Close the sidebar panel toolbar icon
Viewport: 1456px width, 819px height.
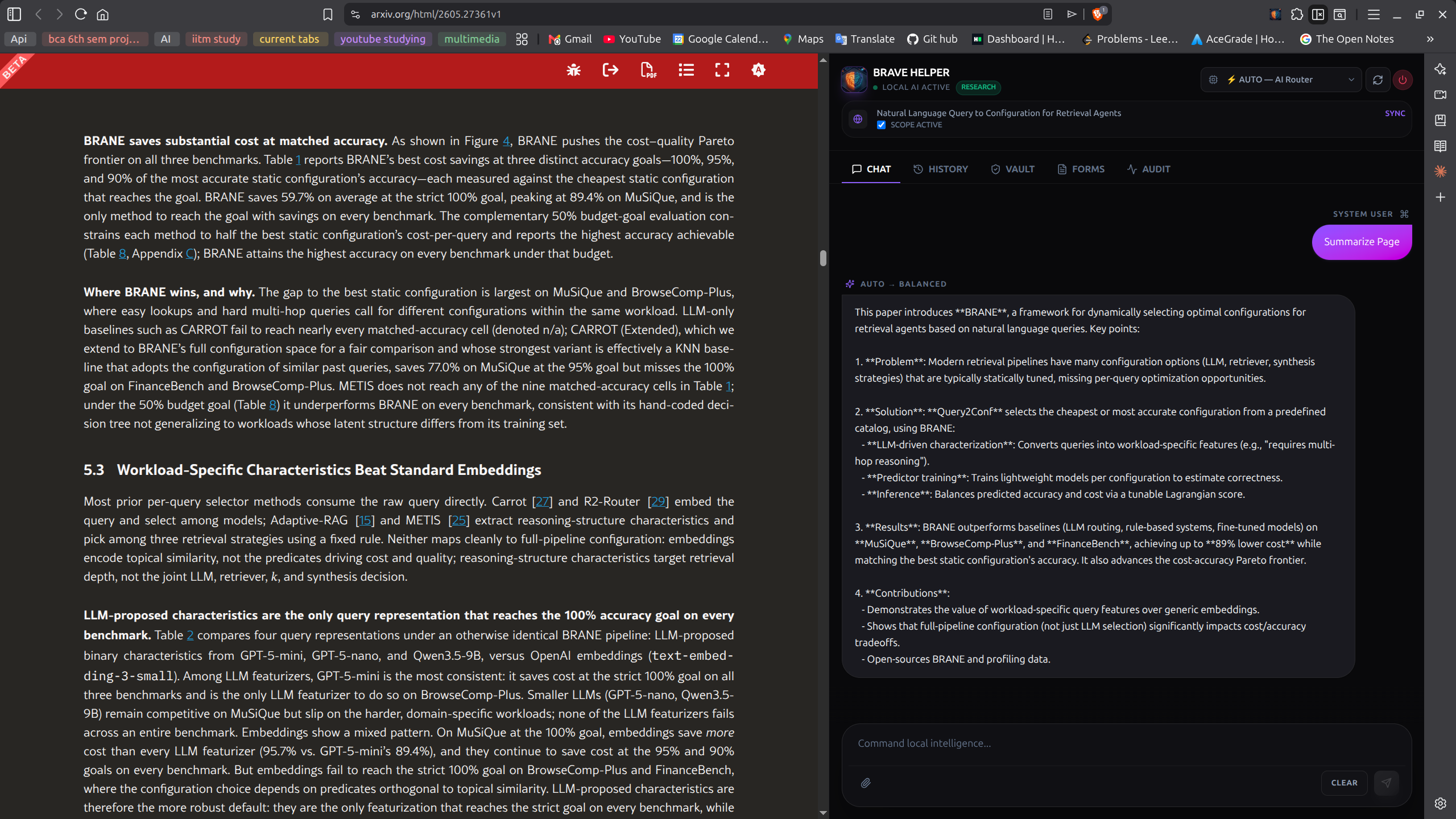click(1318, 14)
